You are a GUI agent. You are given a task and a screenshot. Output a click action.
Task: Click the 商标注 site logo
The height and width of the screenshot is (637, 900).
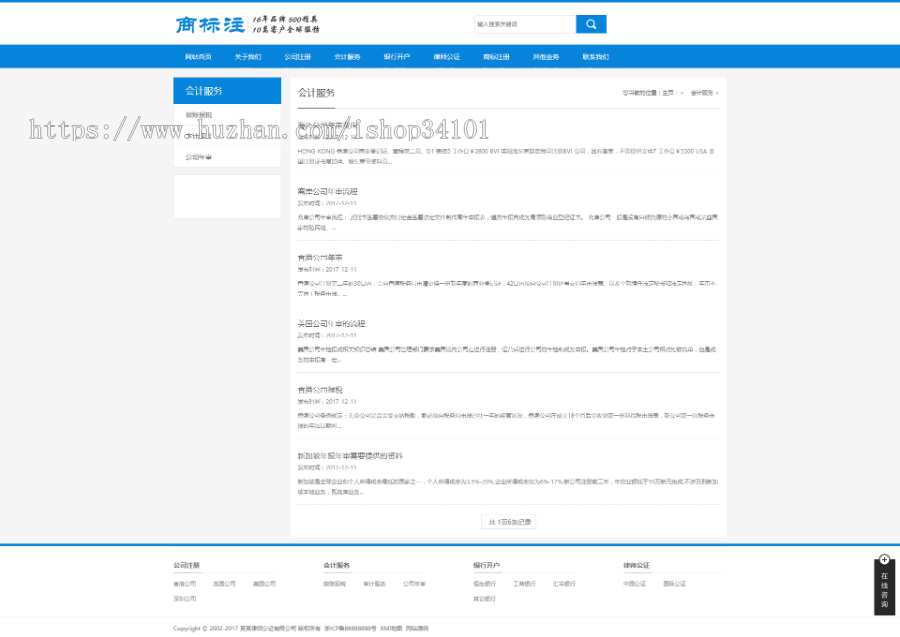pos(210,25)
